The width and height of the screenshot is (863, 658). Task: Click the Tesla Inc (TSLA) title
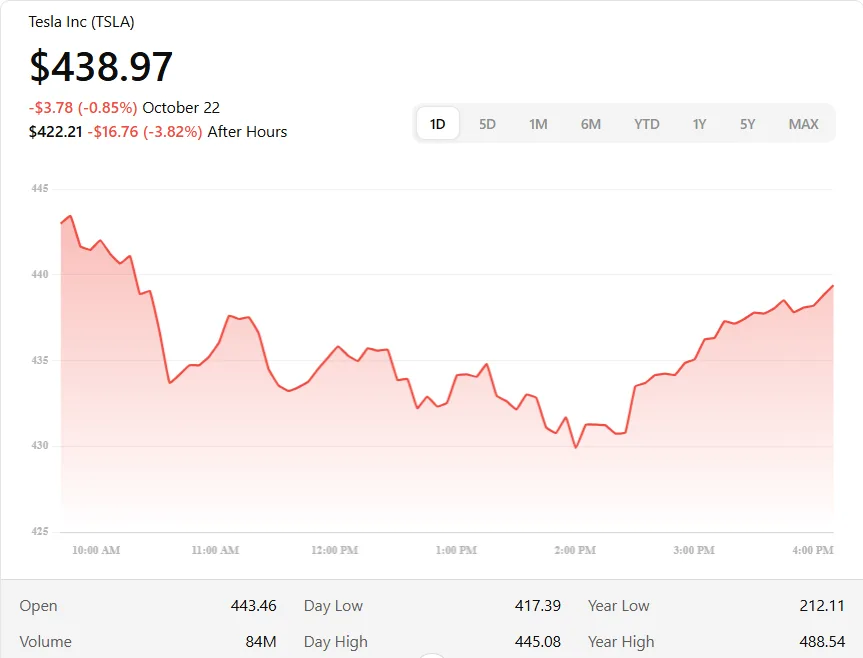[x=81, y=21]
